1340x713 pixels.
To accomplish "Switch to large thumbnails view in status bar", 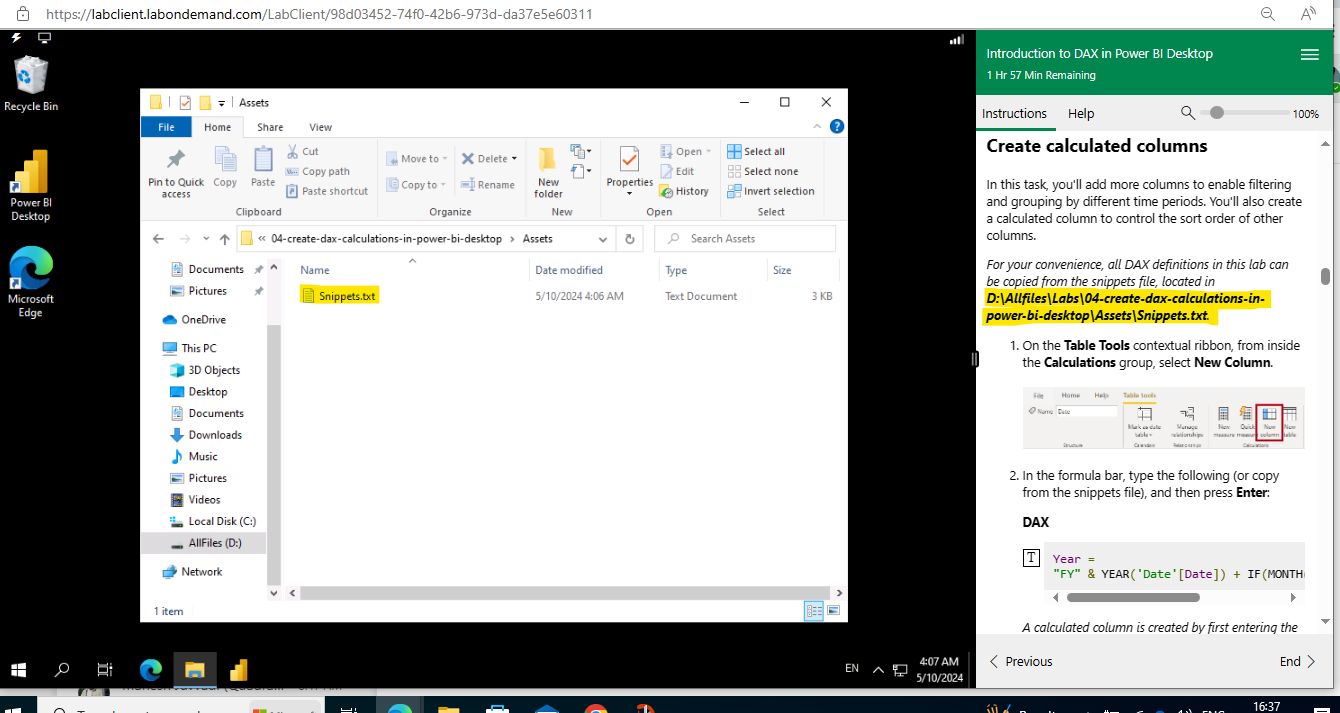I will (x=833, y=610).
